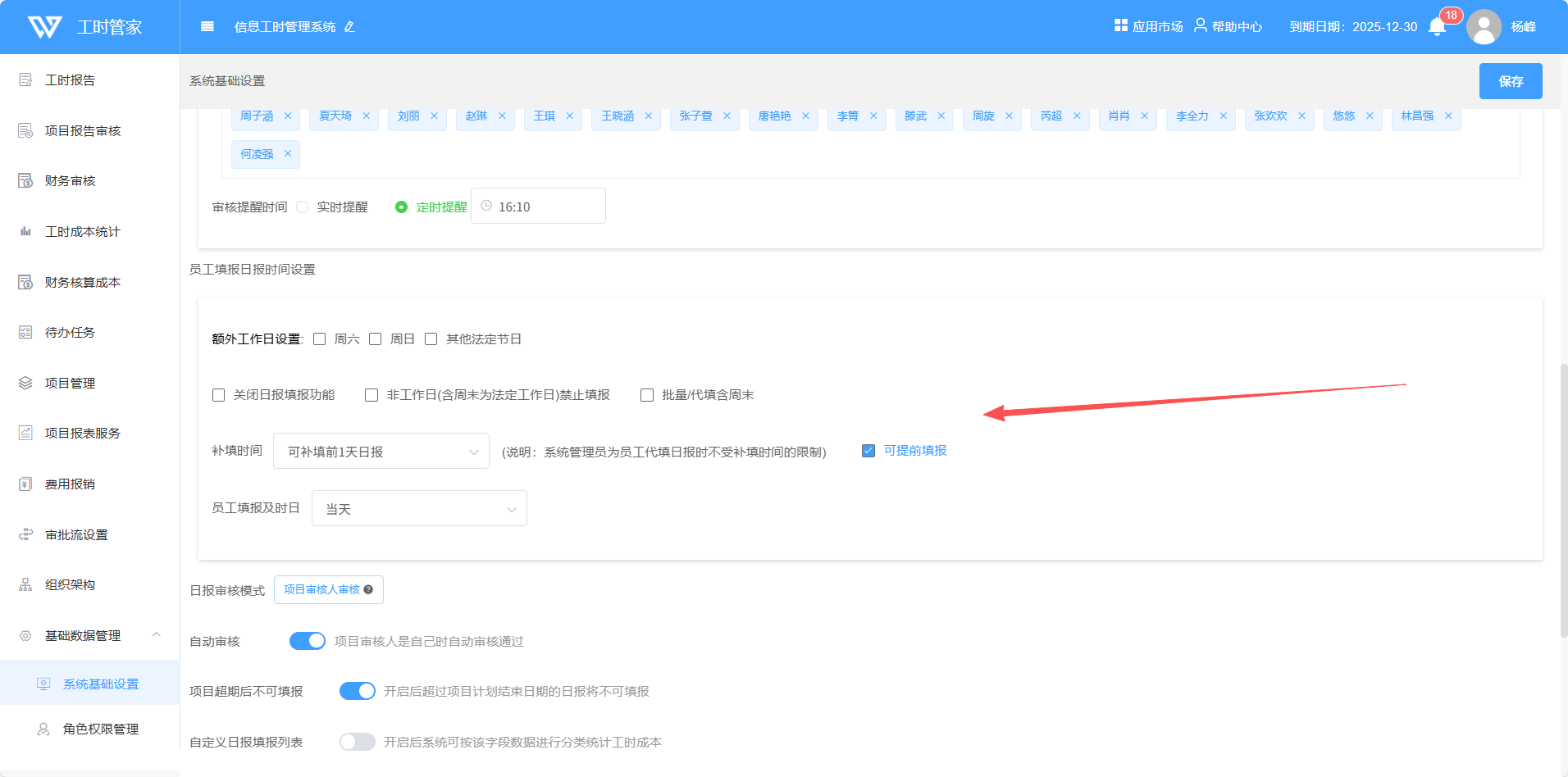Click the clock icon in time field
This screenshot has height=777, width=1568.
[486, 206]
